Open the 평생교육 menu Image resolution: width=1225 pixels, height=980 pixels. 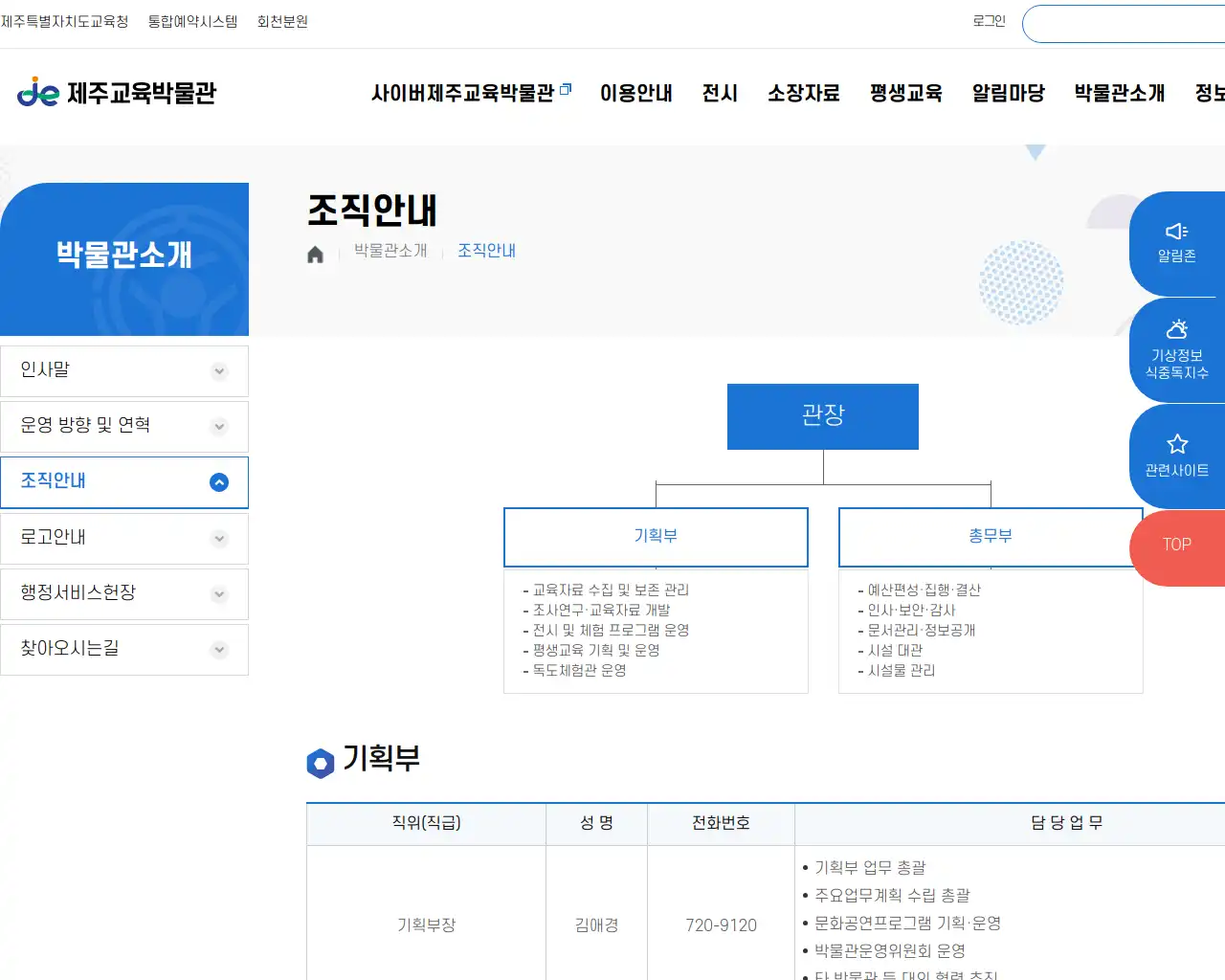[906, 93]
